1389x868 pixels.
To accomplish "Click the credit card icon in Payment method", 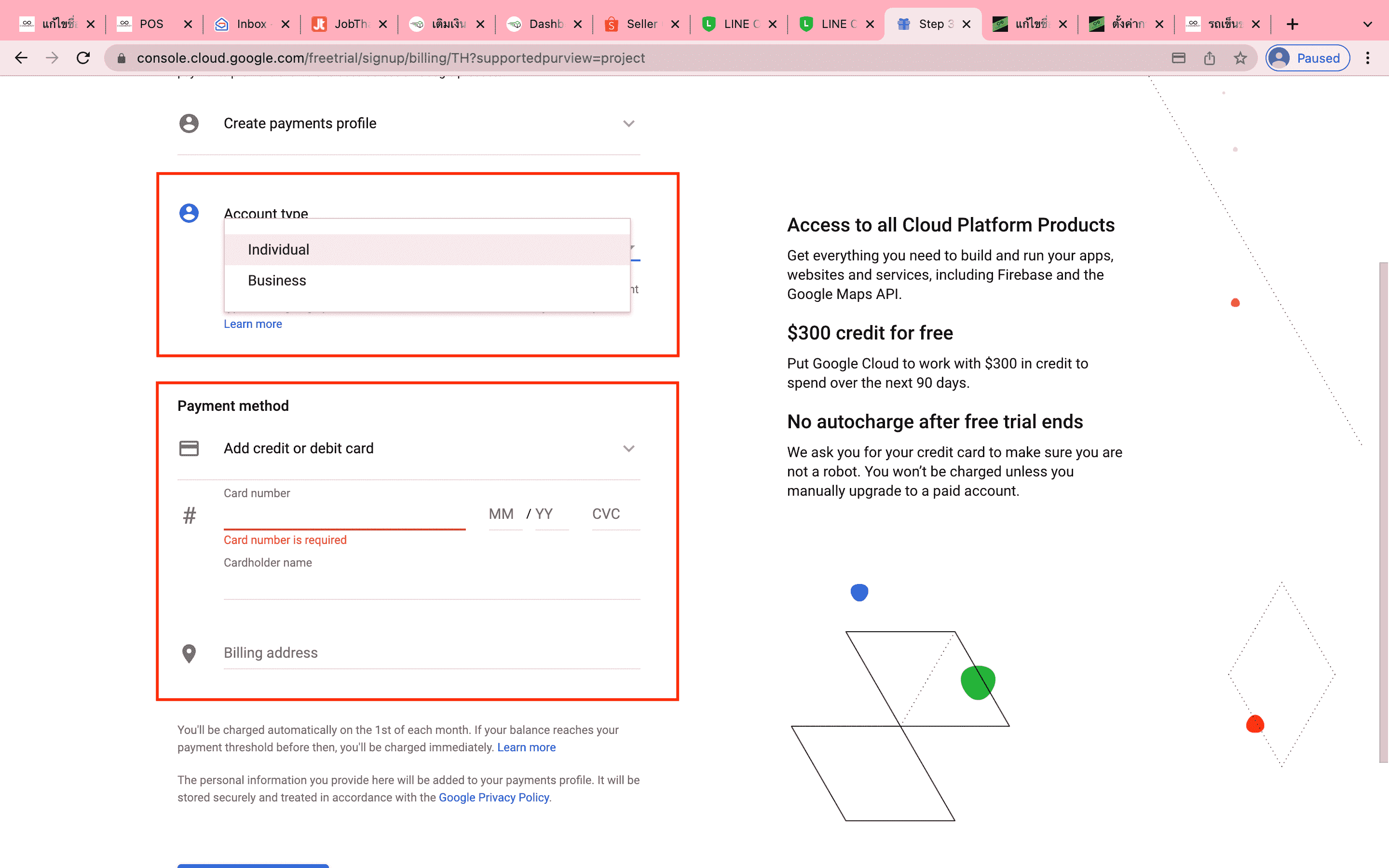I will [189, 448].
